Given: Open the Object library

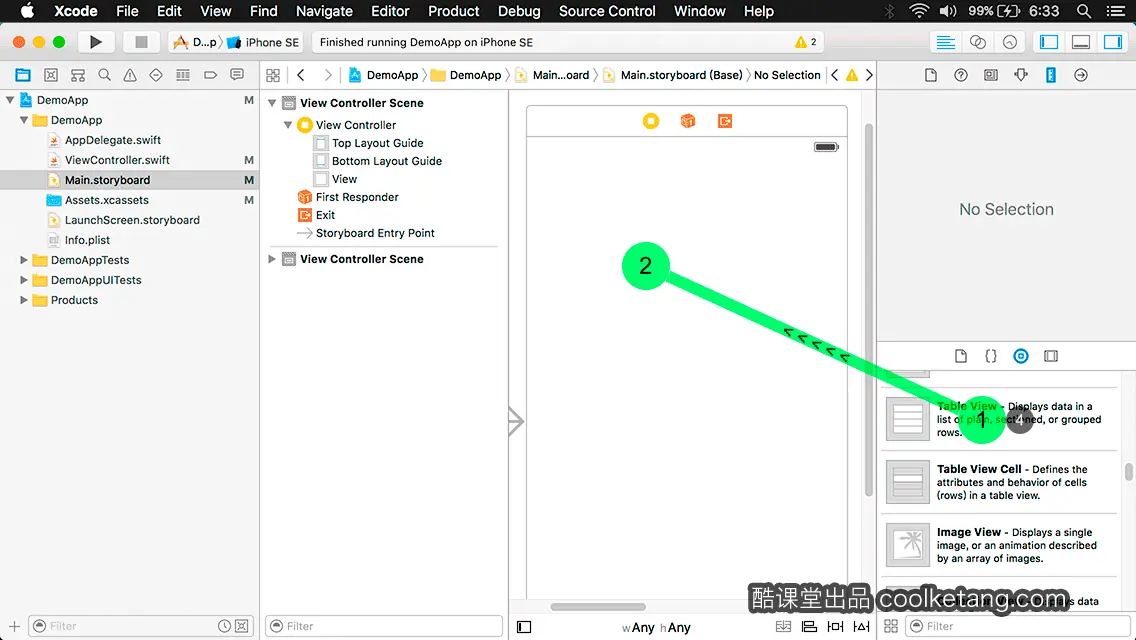Looking at the screenshot, I should 1021,356.
